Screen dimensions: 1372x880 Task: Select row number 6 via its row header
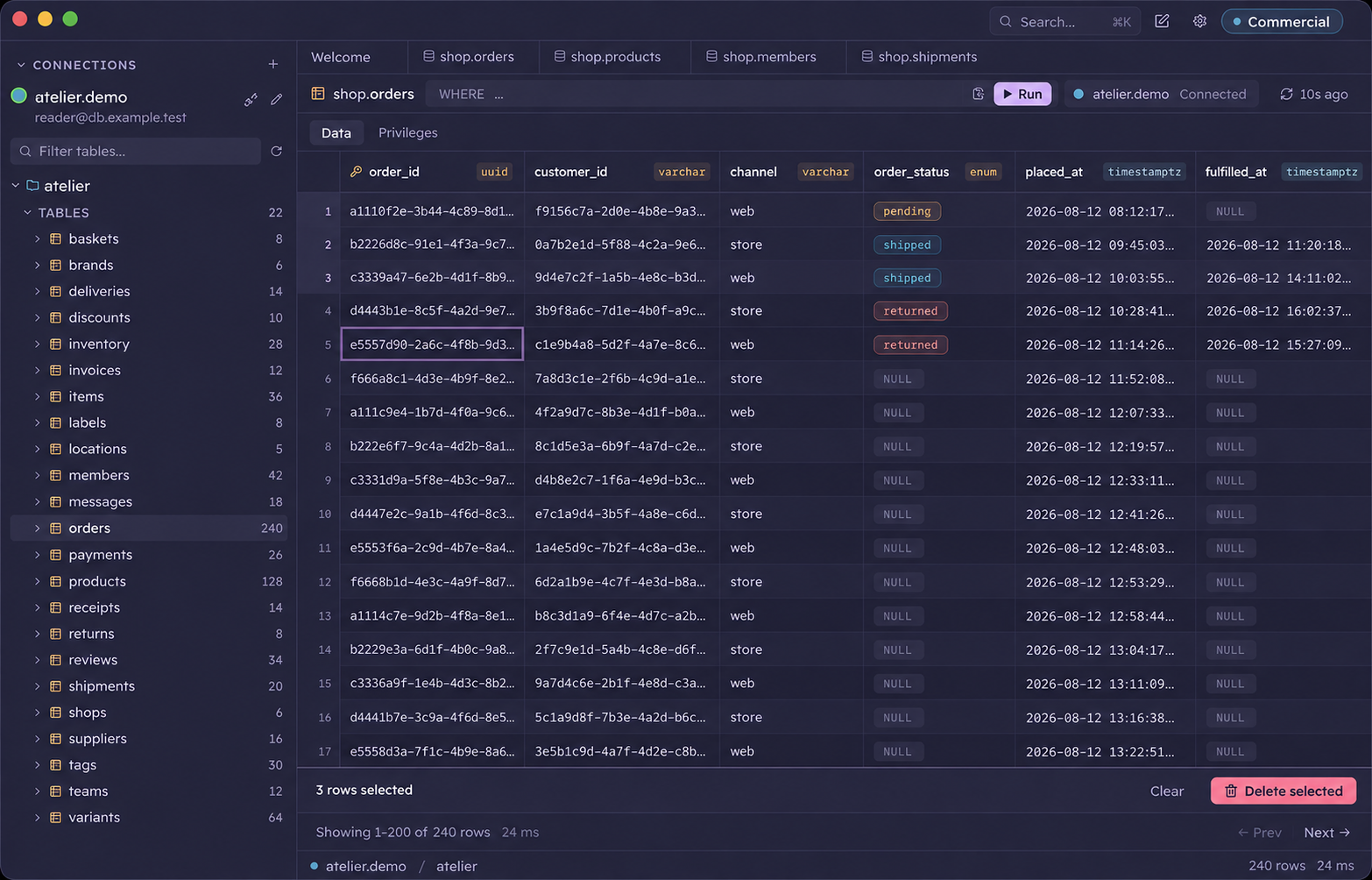(x=319, y=379)
